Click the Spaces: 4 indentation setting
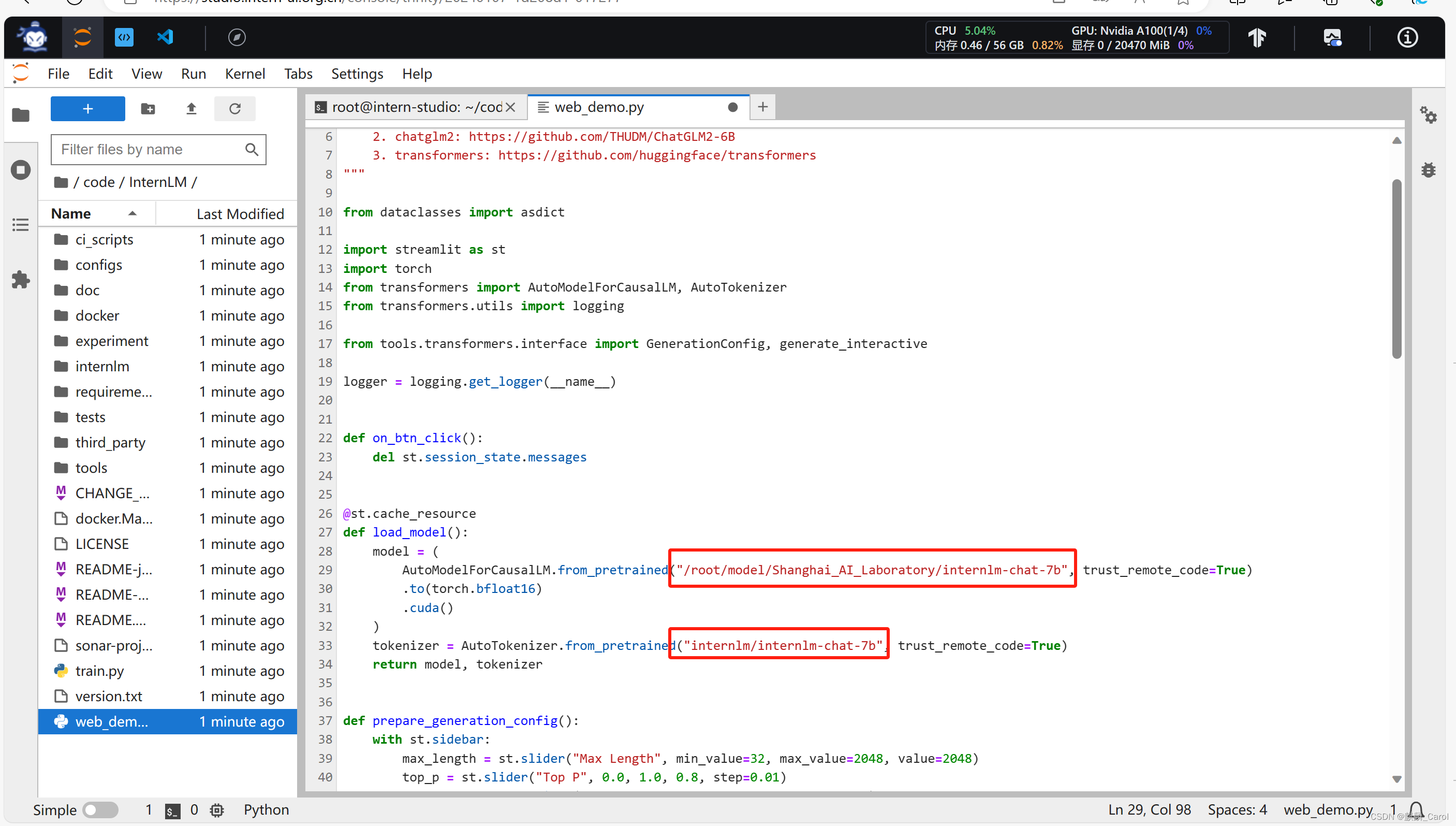 pyautogui.click(x=1237, y=809)
